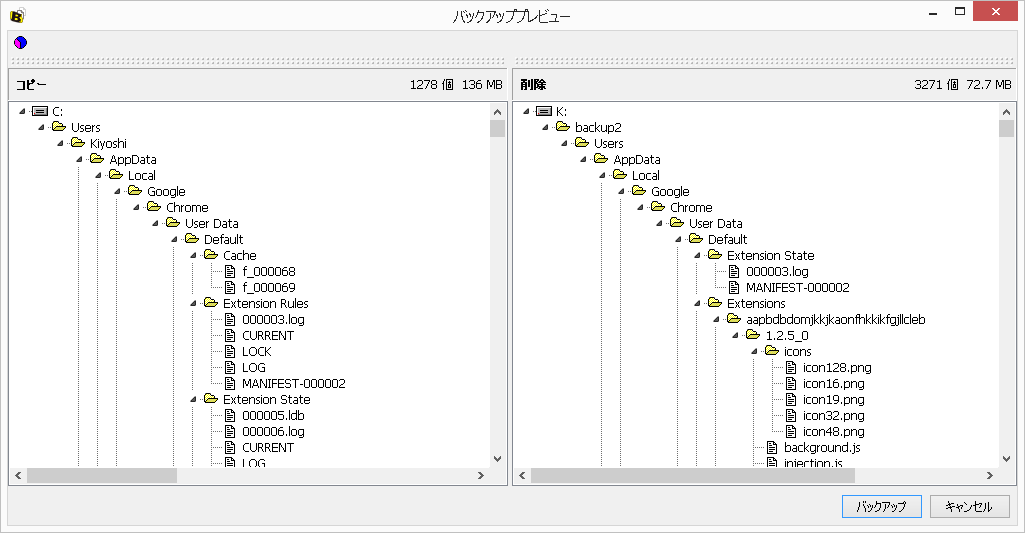Click the 1.2.5_0 folder icon
The image size is (1025, 533).
(x=753, y=335)
